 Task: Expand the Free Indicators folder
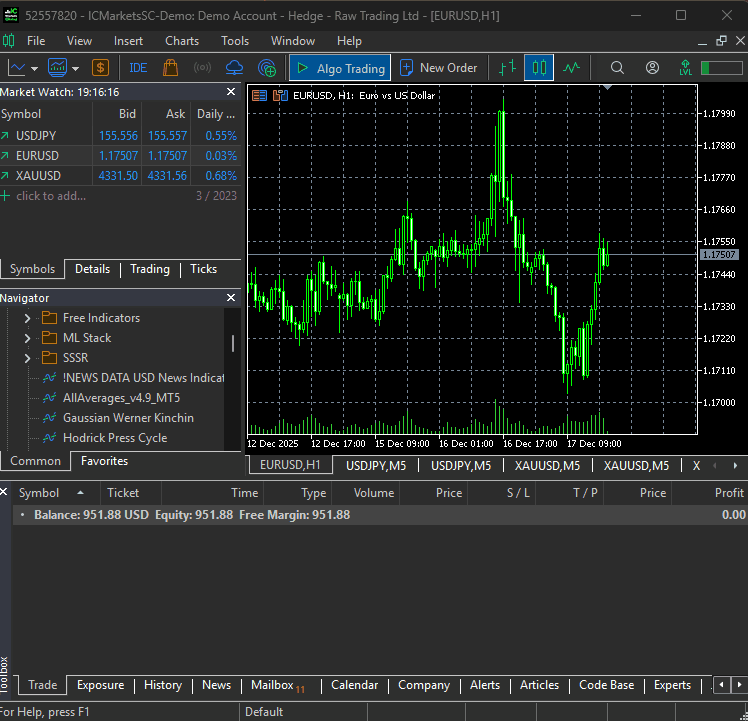coord(28,318)
